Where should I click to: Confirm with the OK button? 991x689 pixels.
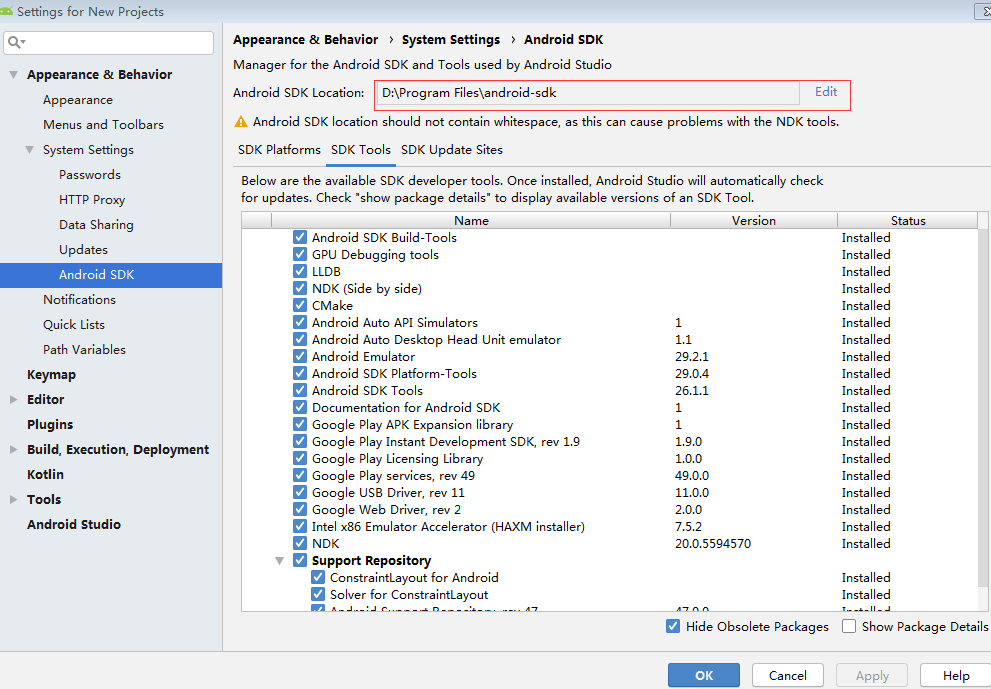tap(703, 676)
